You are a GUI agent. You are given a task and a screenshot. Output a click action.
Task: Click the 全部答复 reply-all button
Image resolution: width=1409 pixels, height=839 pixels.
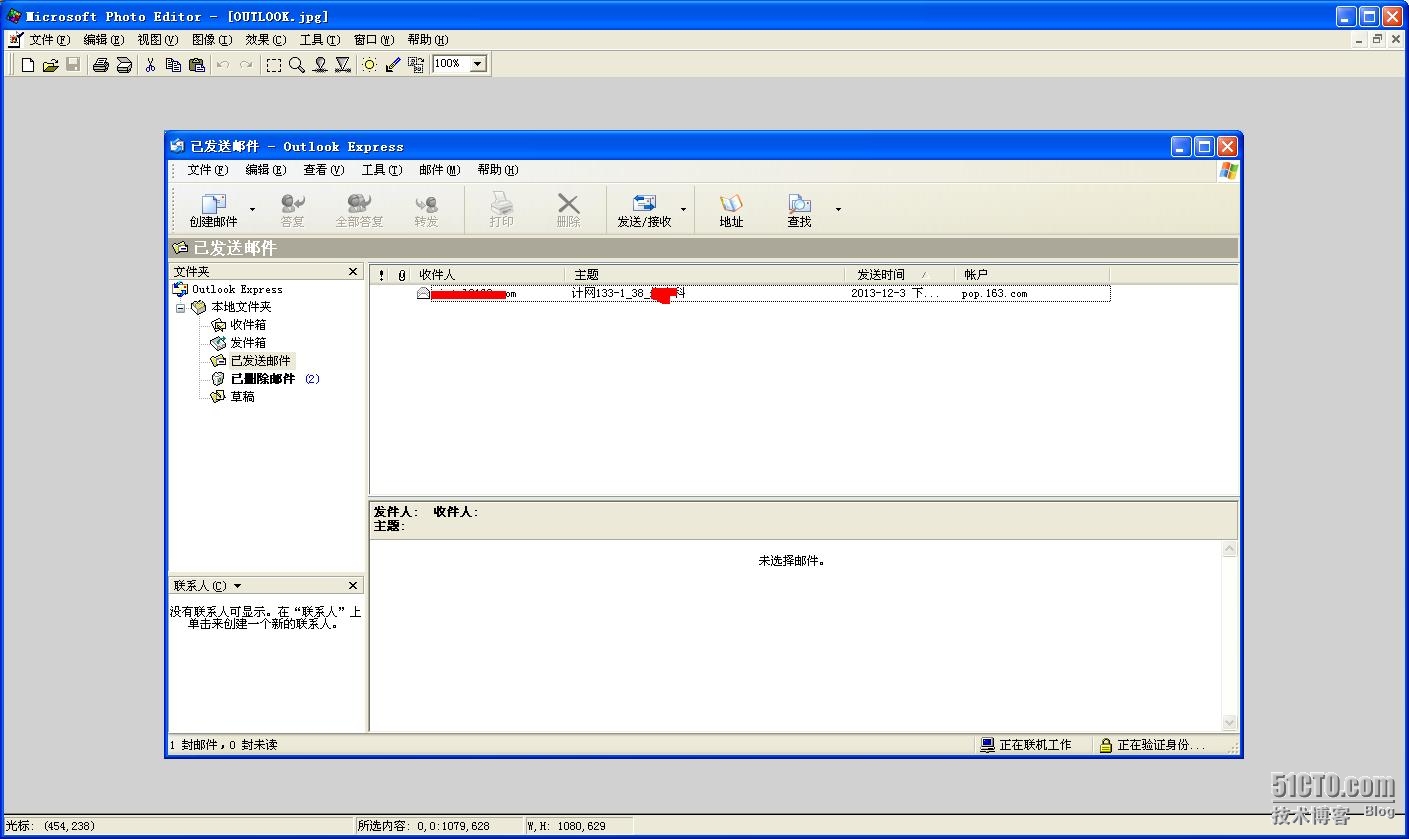(359, 210)
